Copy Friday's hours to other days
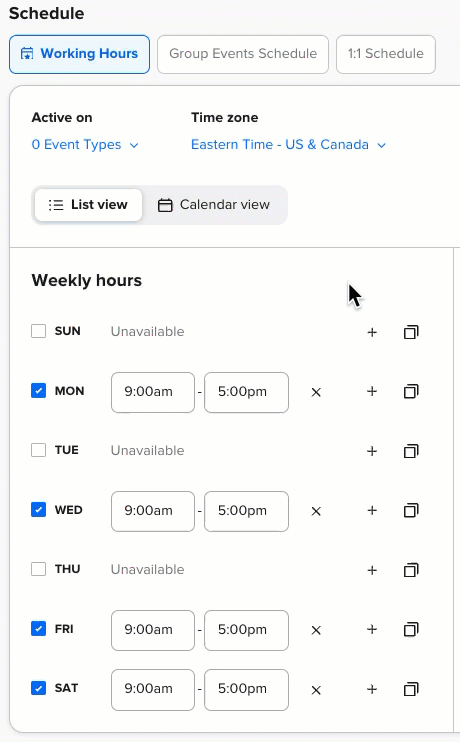This screenshot has width=460, height=742. coord(411,629)
